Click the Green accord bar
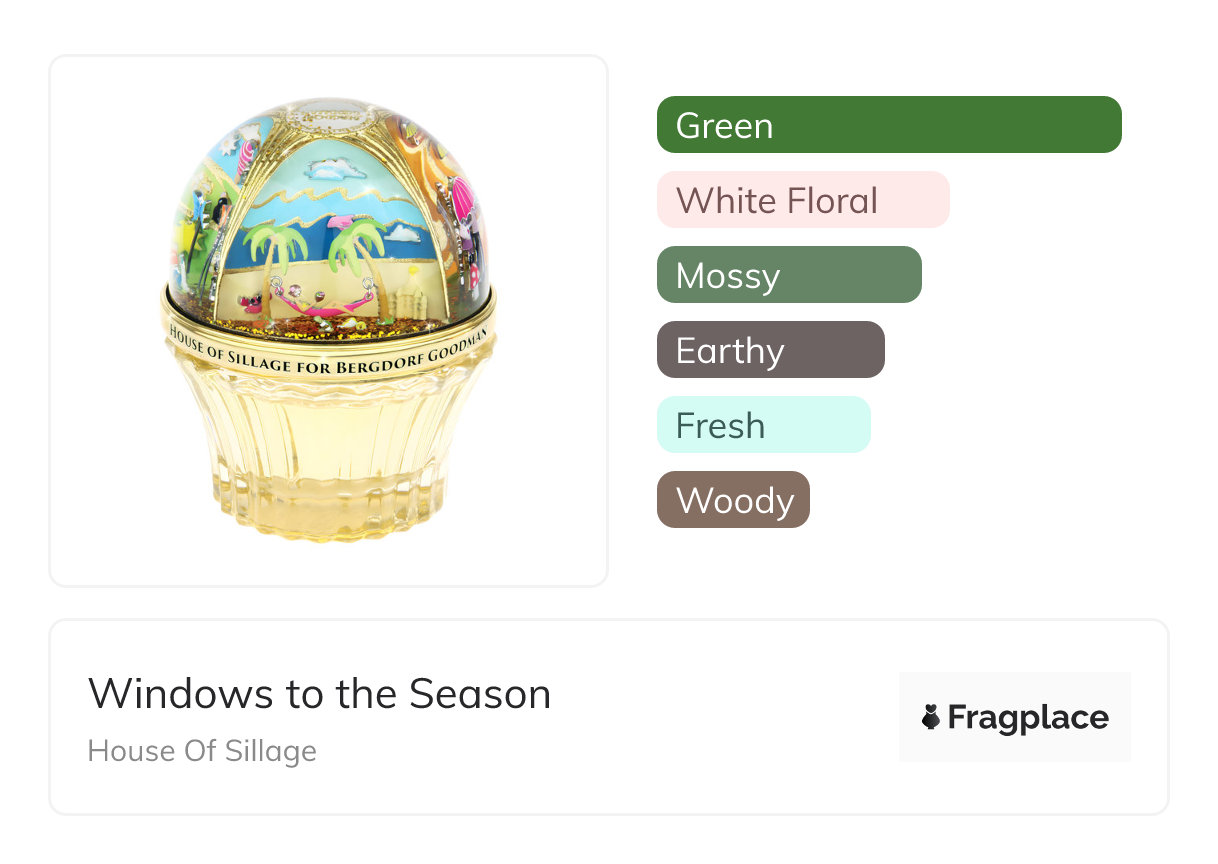Viewport: 1218px width, 864px height. point(888,125)
